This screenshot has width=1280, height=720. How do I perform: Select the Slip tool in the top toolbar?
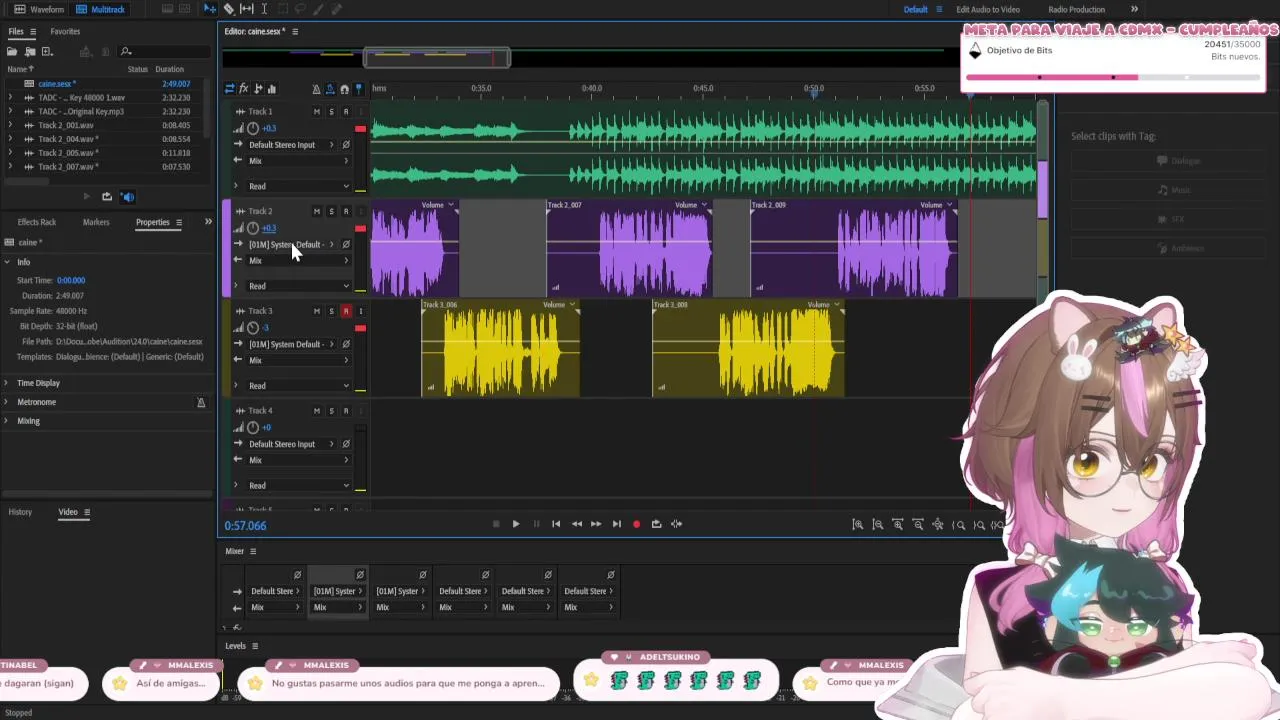pos(246,9)
